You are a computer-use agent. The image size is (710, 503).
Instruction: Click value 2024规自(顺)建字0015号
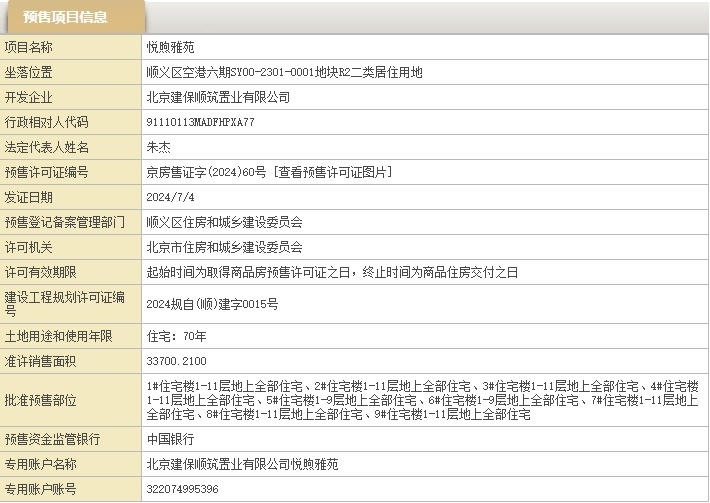pos(212,304)
